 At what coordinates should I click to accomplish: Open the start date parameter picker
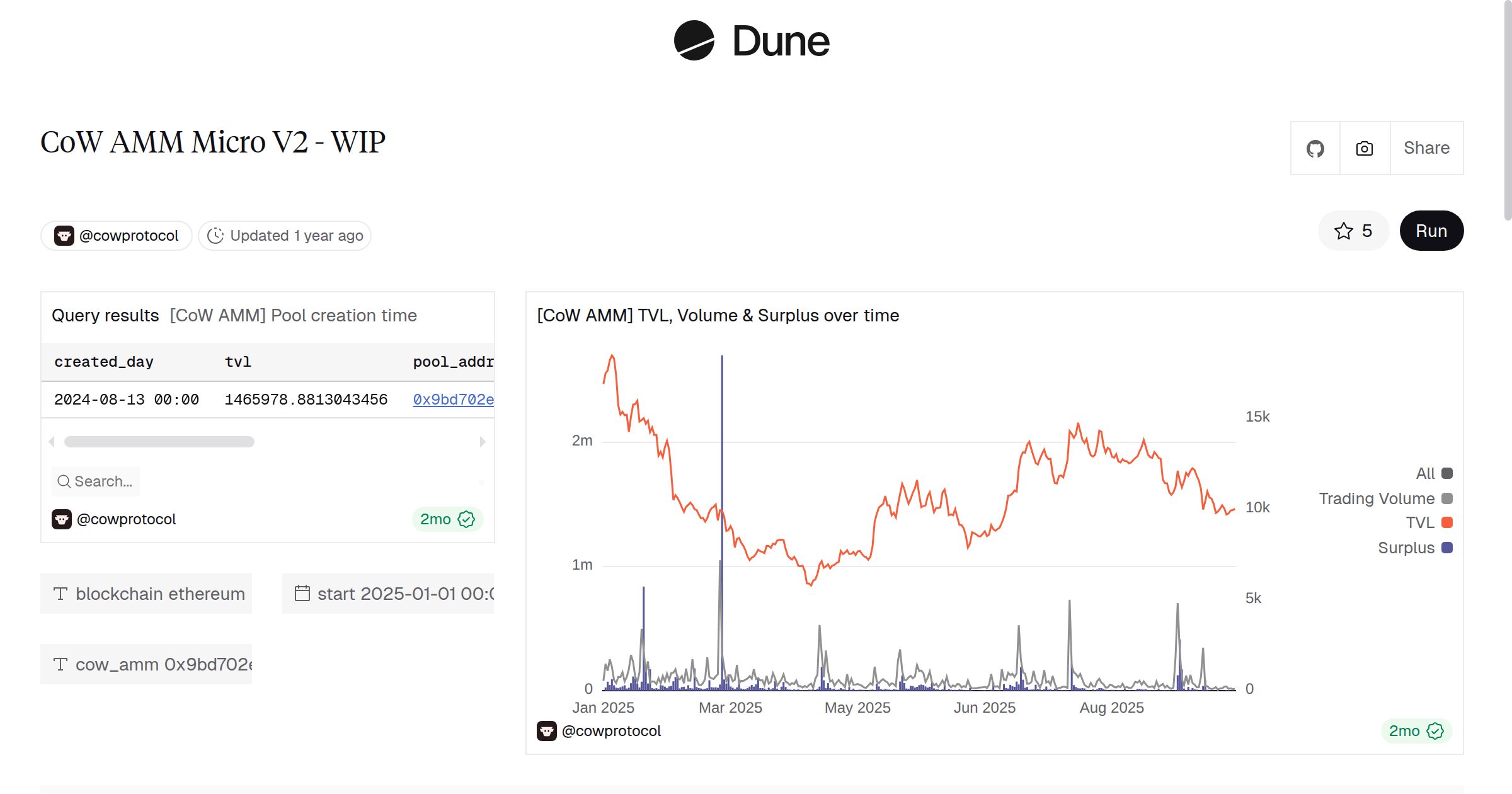click(388, 594)
